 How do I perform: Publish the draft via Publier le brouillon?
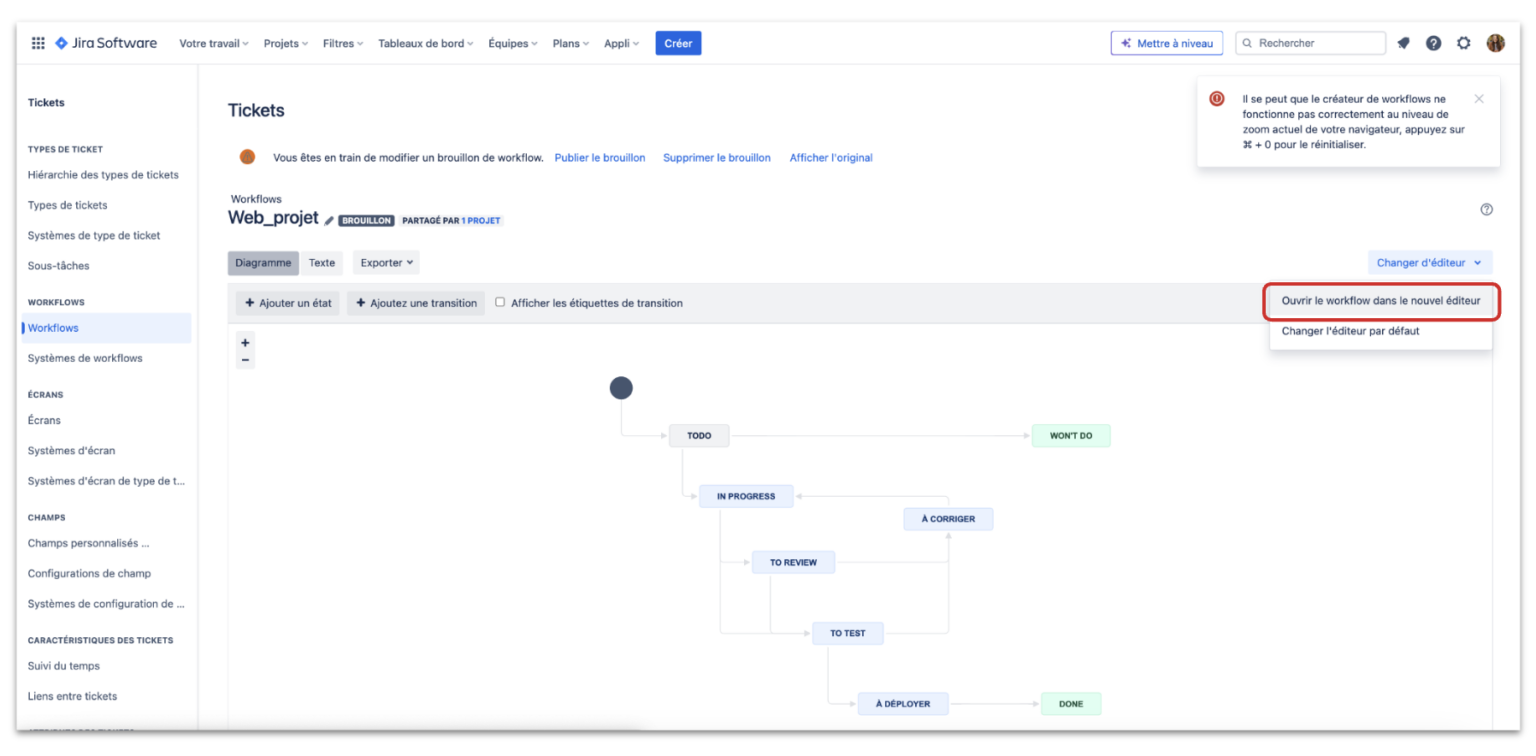600,157
